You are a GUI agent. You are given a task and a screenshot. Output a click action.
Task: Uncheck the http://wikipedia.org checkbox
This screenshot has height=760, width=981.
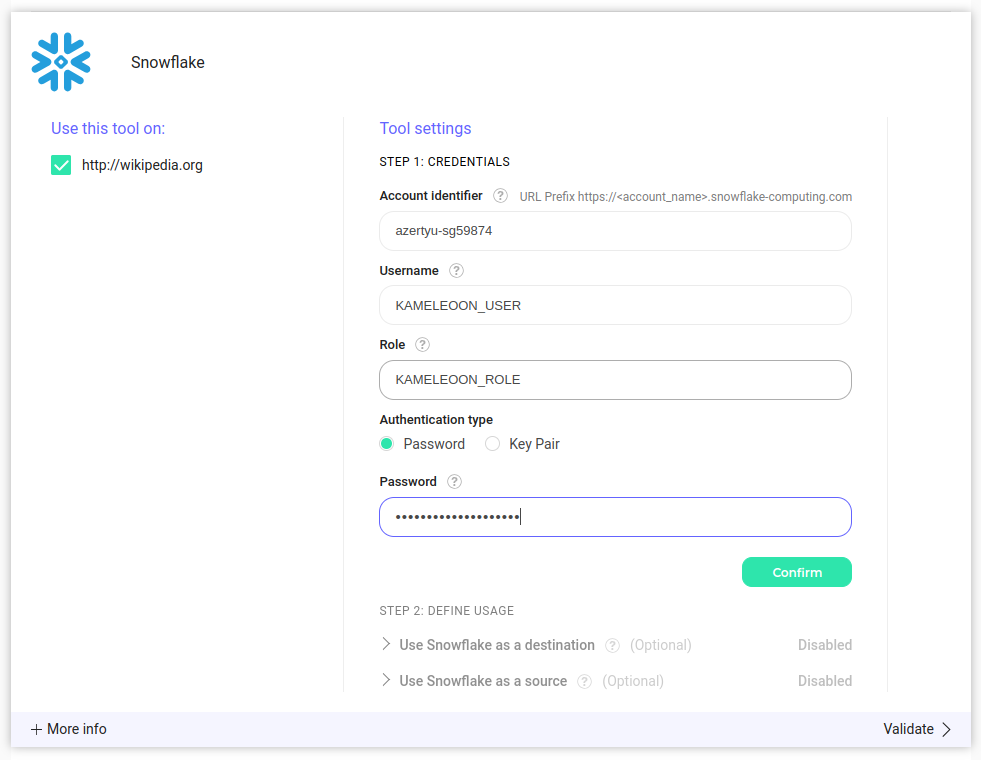61,165
